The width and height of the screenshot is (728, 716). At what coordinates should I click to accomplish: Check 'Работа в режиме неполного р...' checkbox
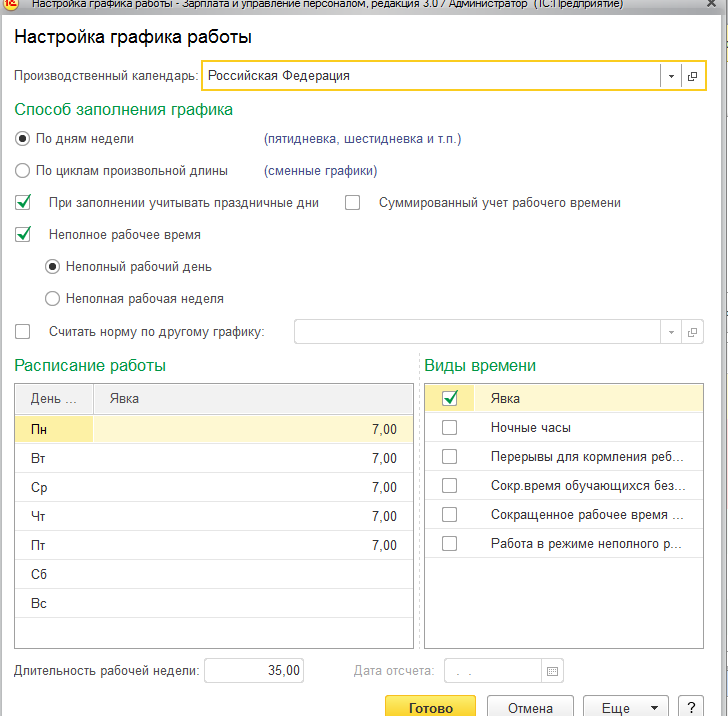(x=449, y=543)
